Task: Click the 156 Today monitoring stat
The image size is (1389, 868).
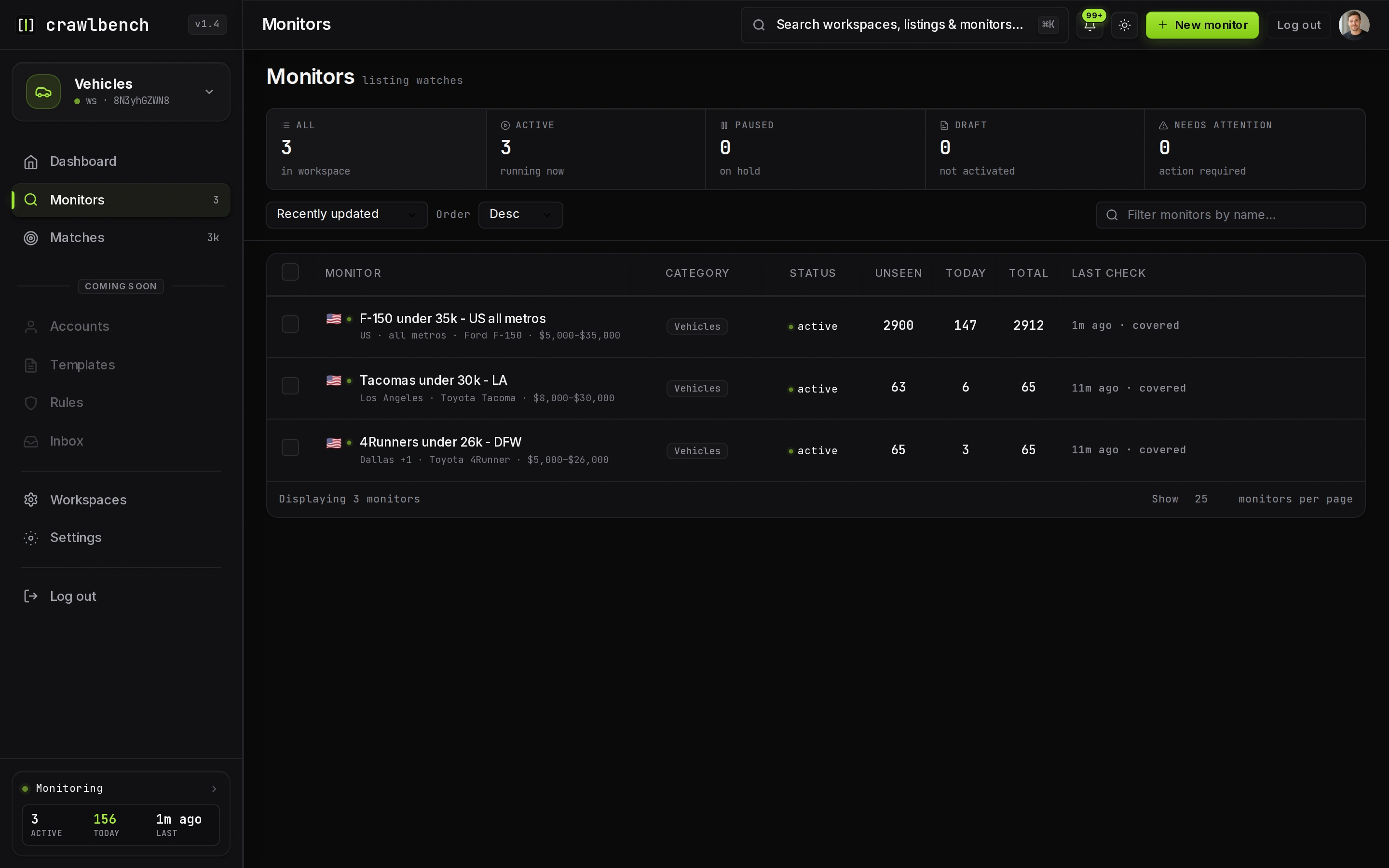Action: coord(106,825)
